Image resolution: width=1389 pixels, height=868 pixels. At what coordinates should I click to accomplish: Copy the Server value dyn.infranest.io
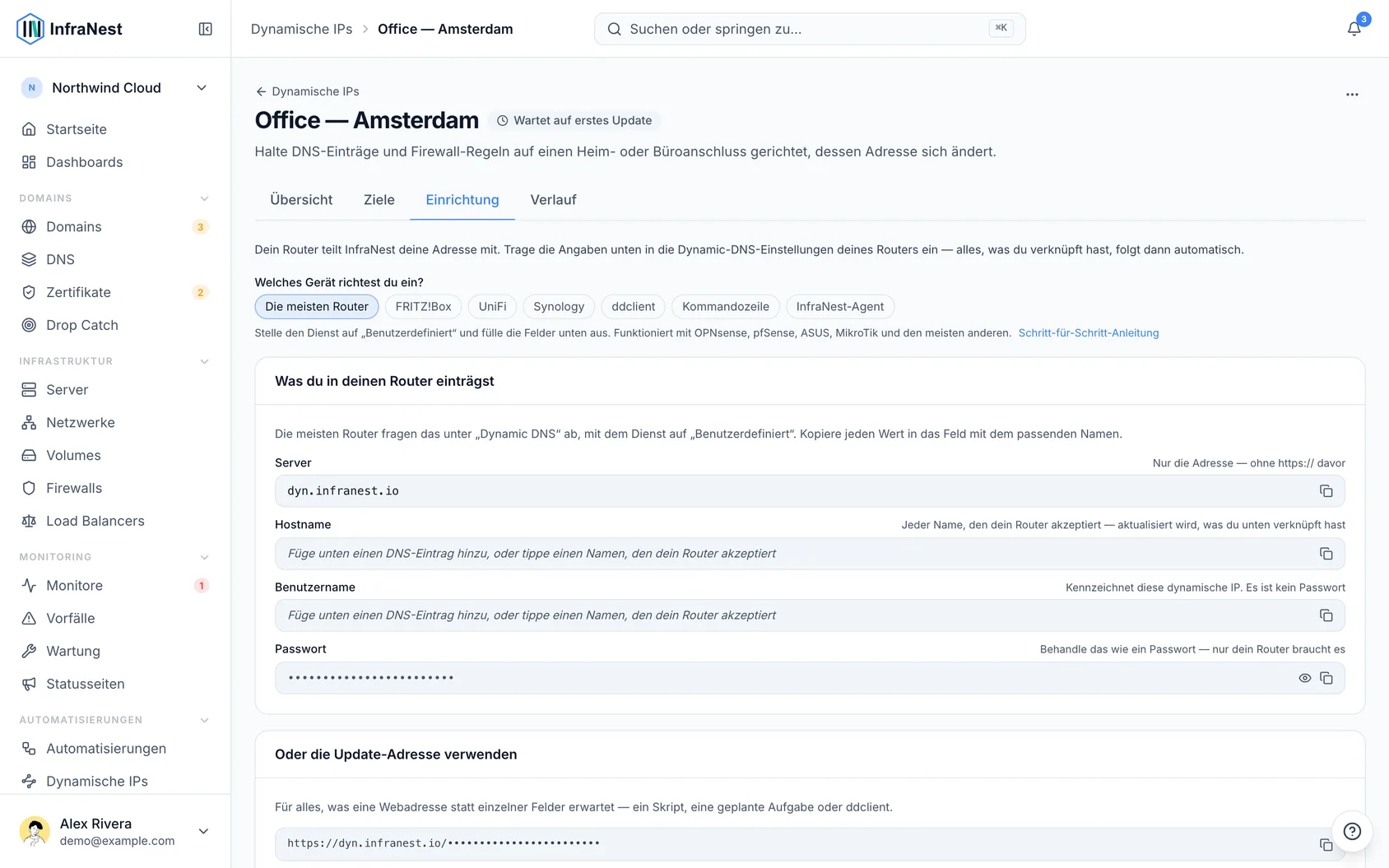[x=1326, y=491]
